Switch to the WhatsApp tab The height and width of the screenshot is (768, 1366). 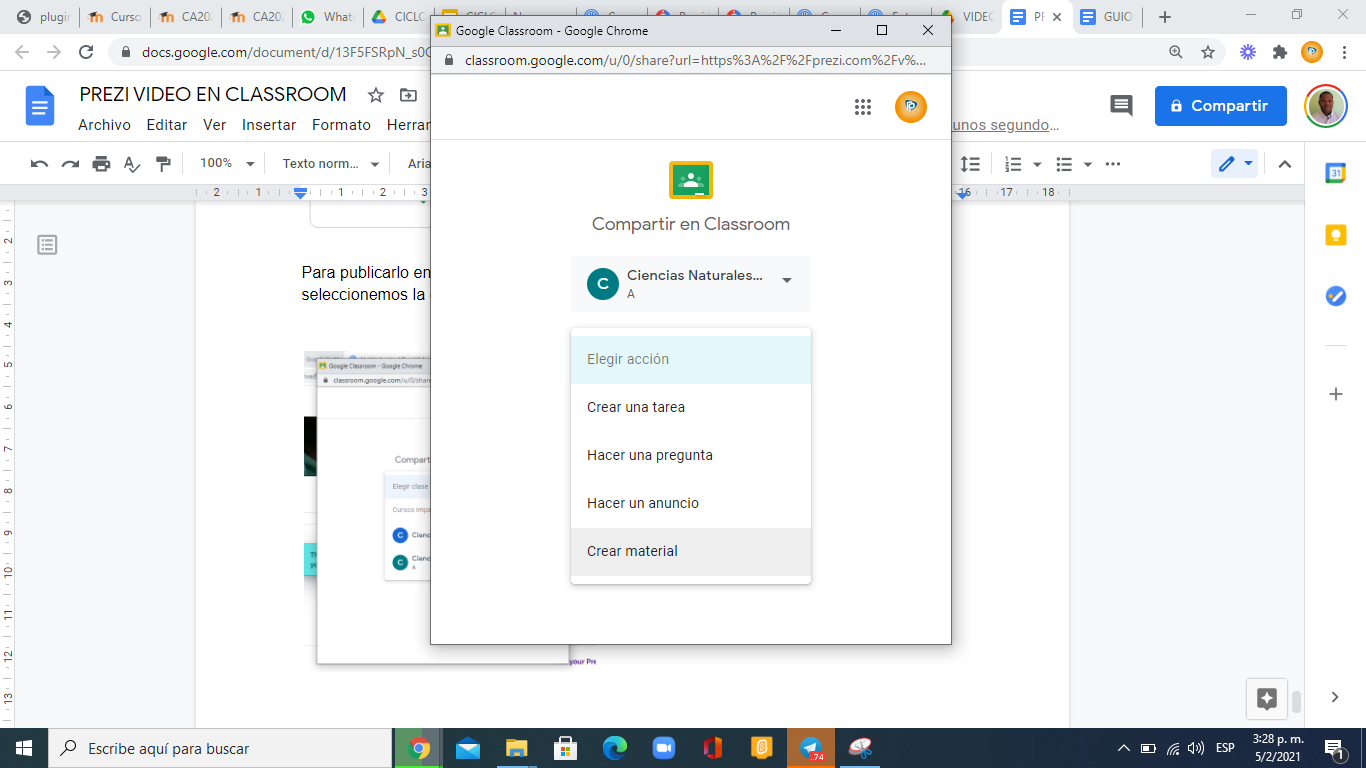point(328,17)
